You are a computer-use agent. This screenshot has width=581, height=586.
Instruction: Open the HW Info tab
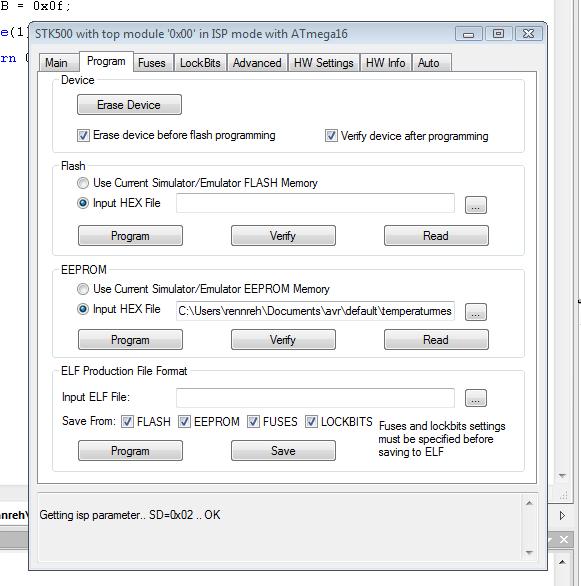[386, 62]
